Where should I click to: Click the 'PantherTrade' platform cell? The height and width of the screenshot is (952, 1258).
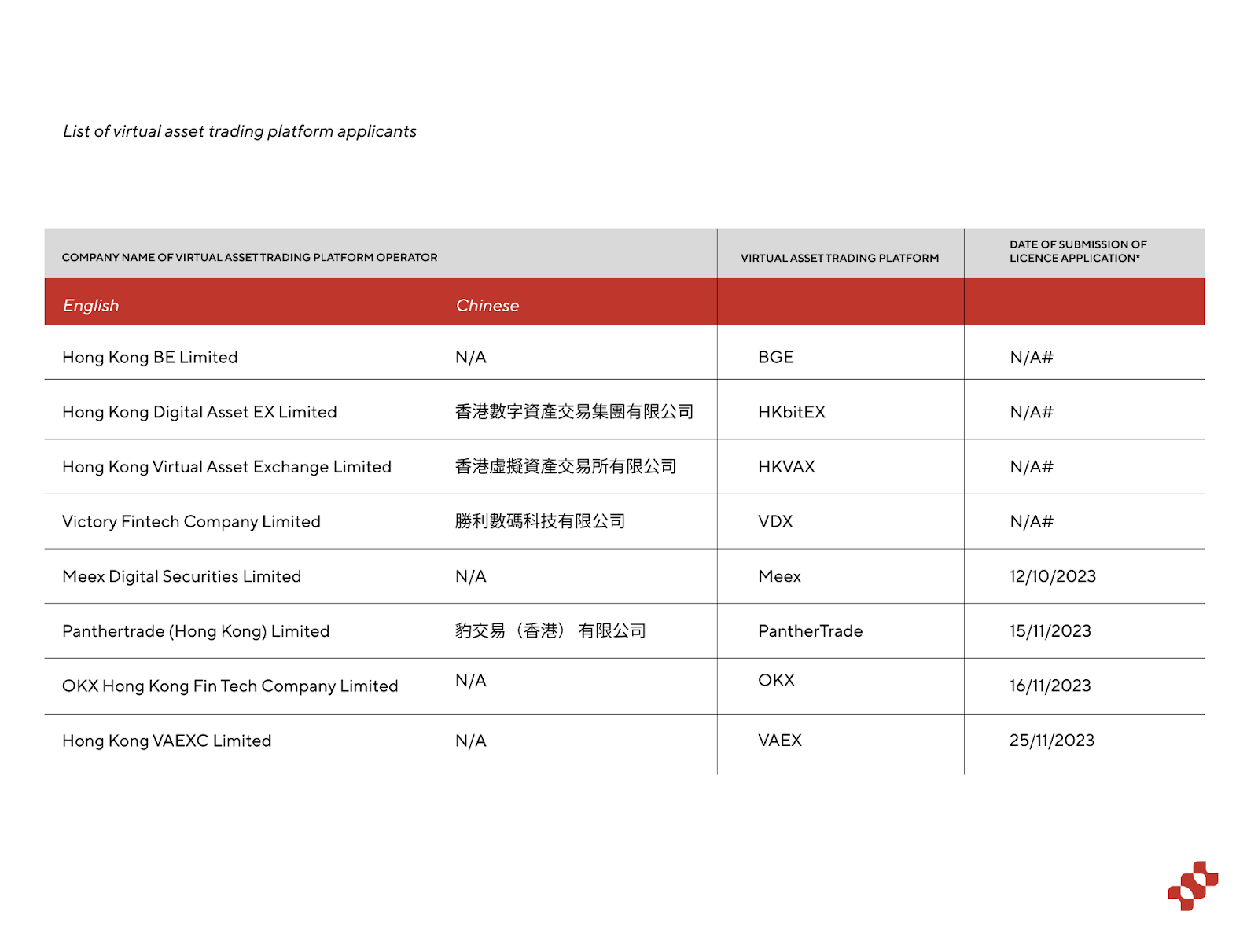coord(811,631)
